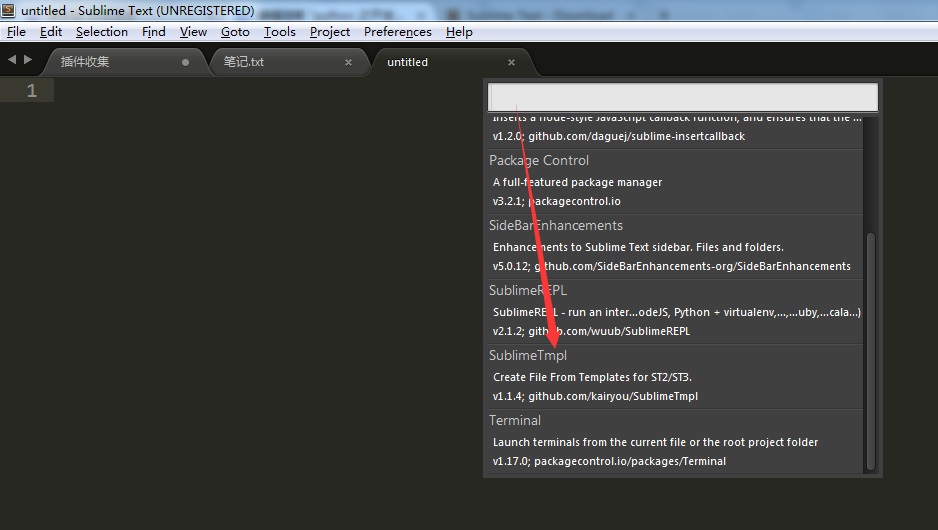Click the 'v3.2.1; packagecontrol.io' line
The image size is (938, 530).
click(x=556, y=202)
